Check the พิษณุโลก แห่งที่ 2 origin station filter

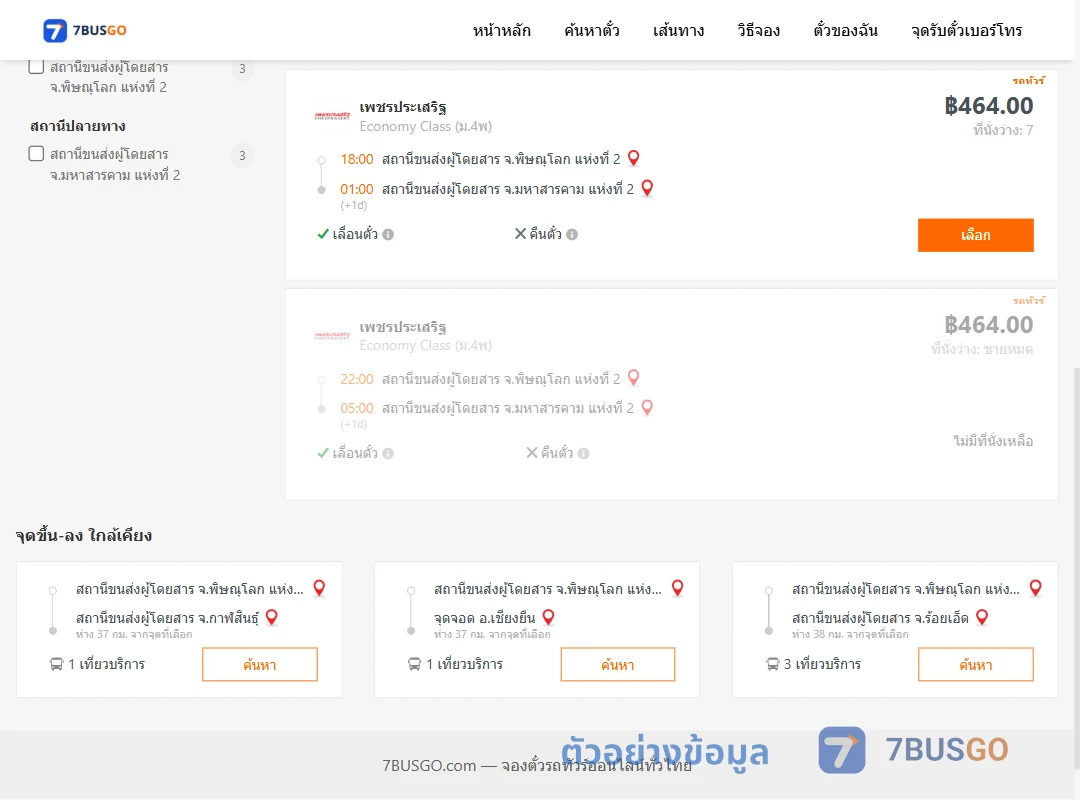click(37, 67)
